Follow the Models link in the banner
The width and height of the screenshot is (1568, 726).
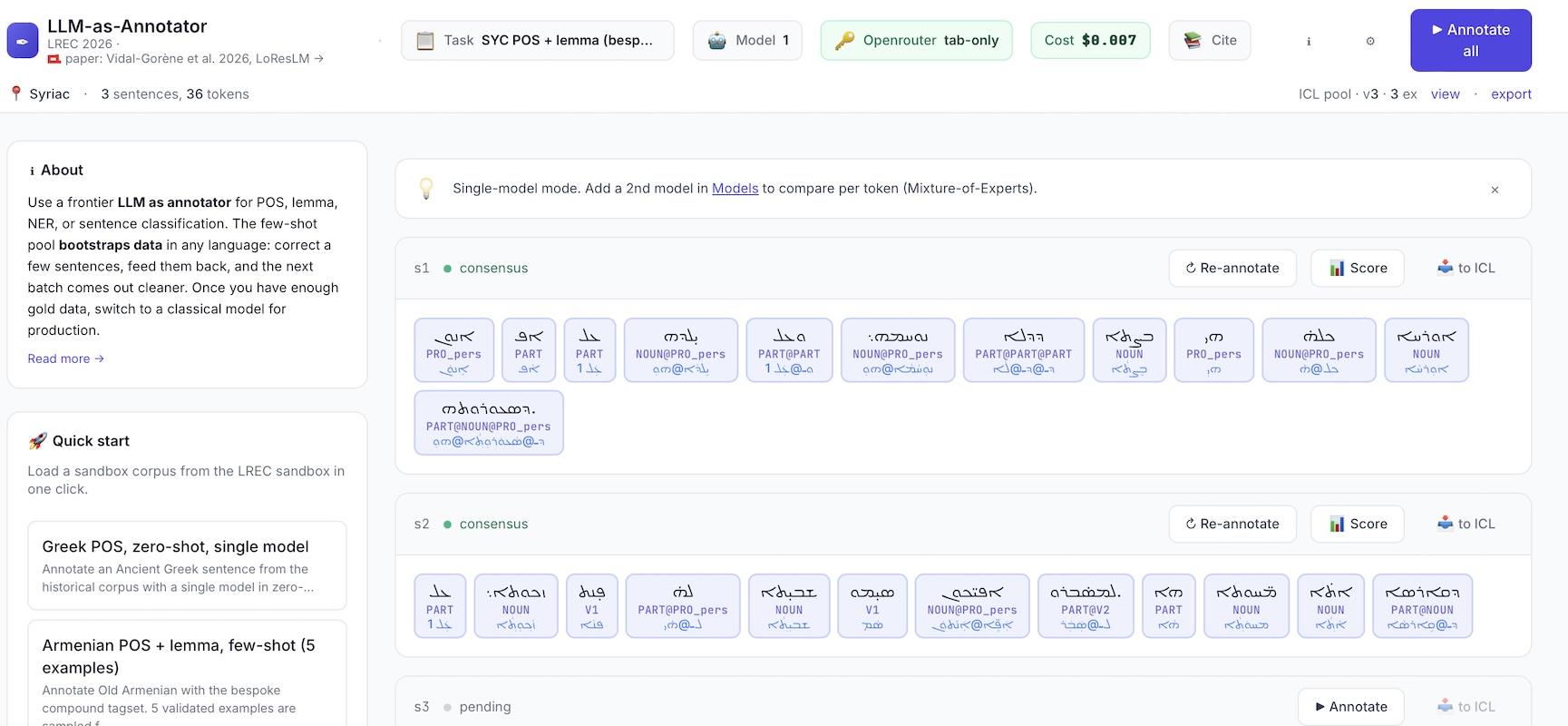735,189
